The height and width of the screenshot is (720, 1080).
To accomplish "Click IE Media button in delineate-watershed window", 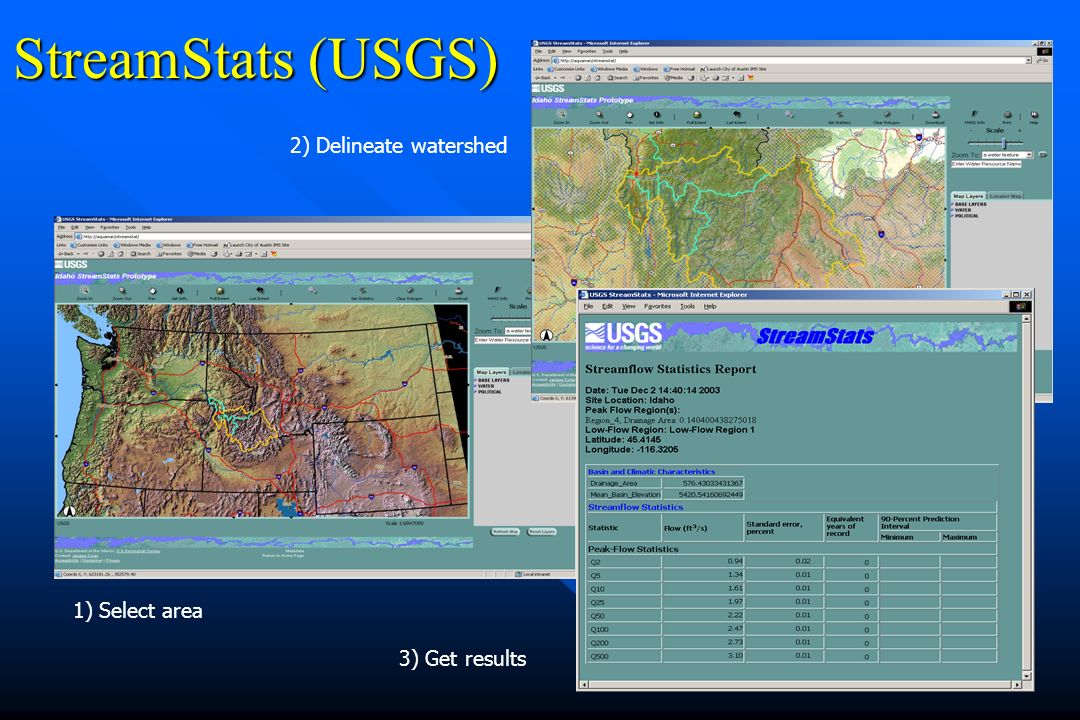I will (674, 77).
